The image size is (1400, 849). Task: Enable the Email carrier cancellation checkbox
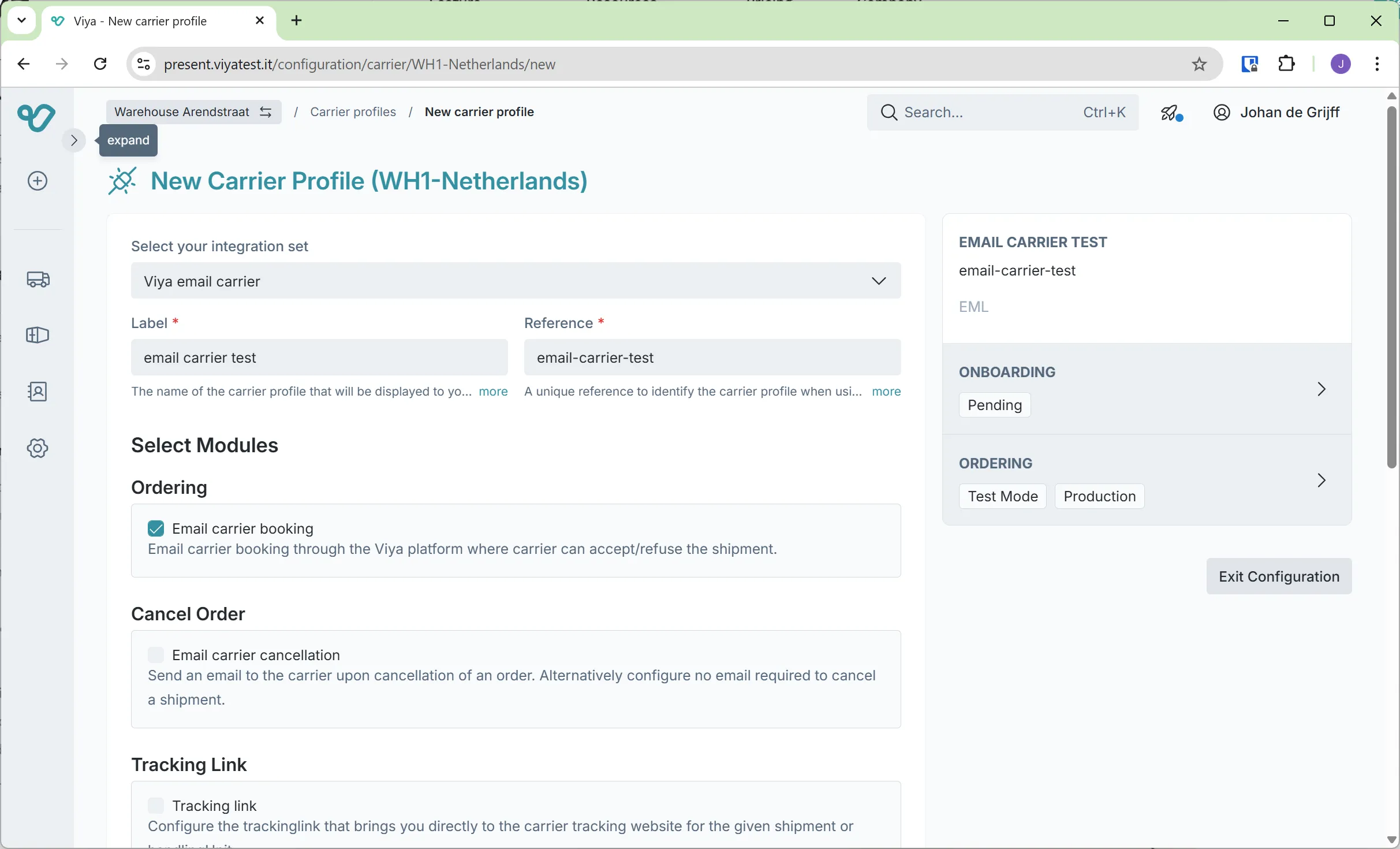[156, 655]
